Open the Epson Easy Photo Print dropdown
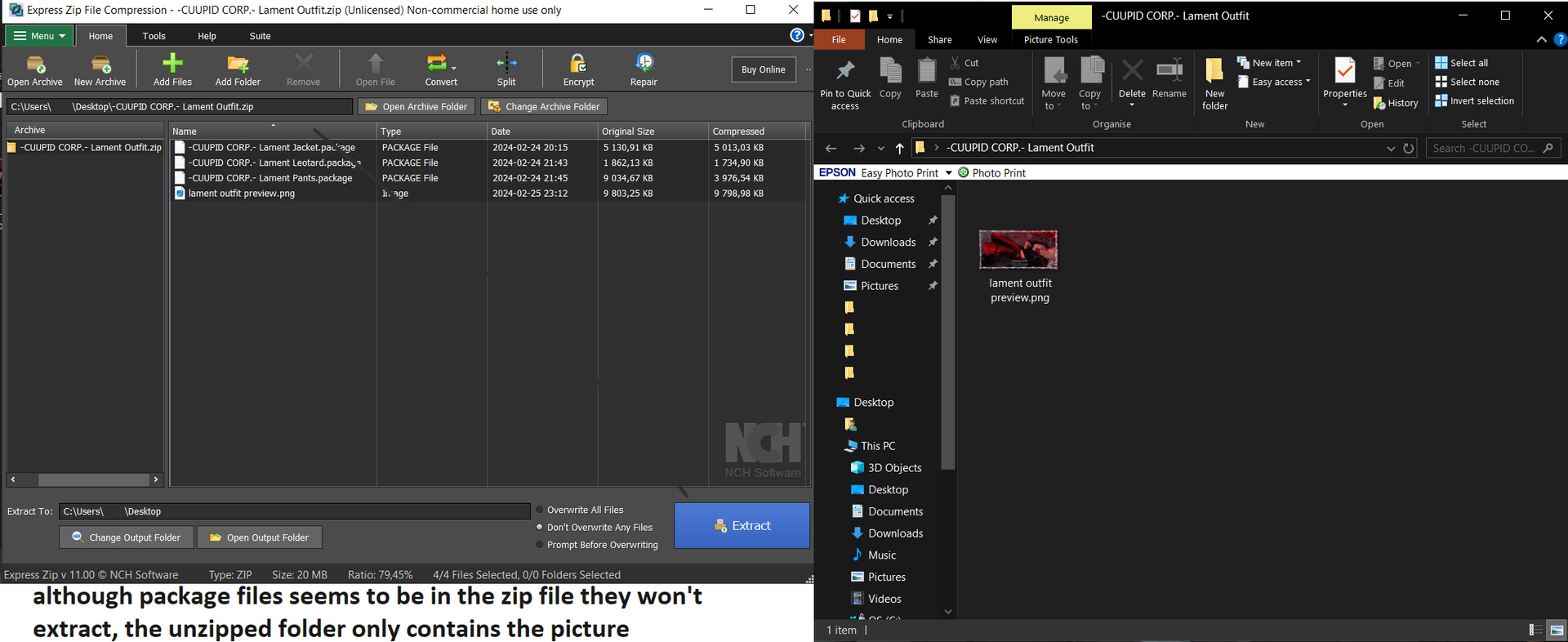The width and height of the screenshot is (1568, 642). pyautogui.click(x=949, y=172)
